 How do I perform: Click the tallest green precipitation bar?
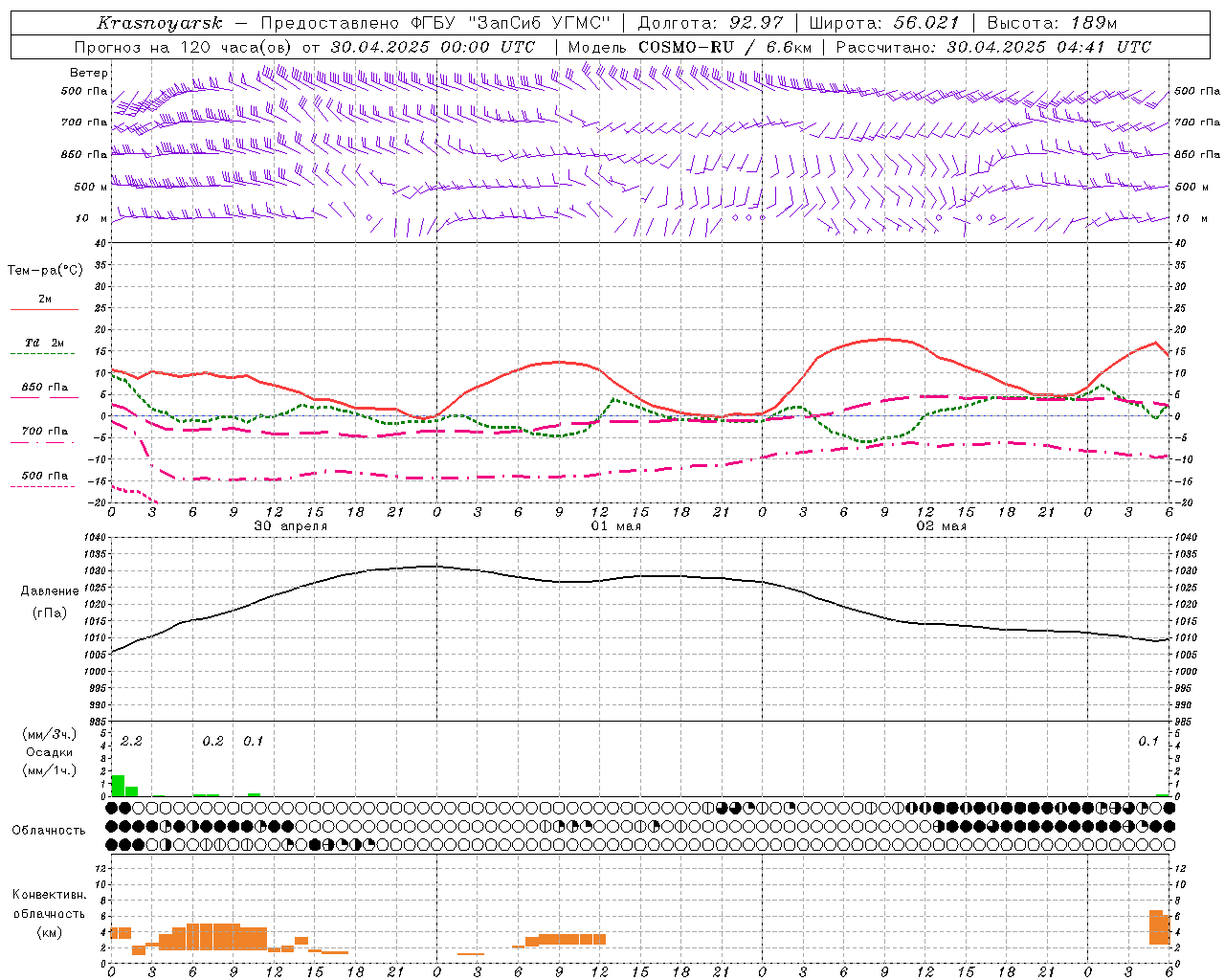(x=119, y=786)
